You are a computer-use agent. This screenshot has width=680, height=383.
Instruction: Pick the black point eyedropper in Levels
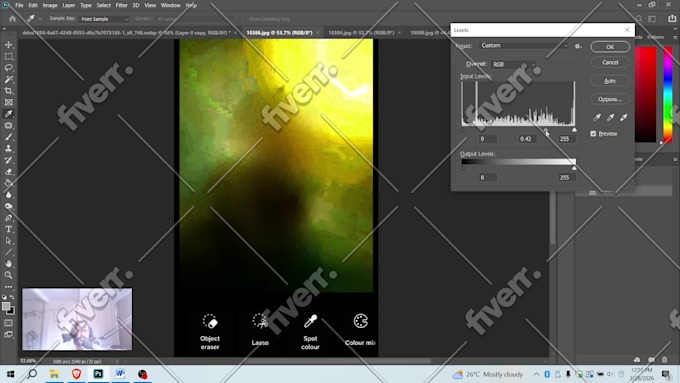[x=597, y=117]
